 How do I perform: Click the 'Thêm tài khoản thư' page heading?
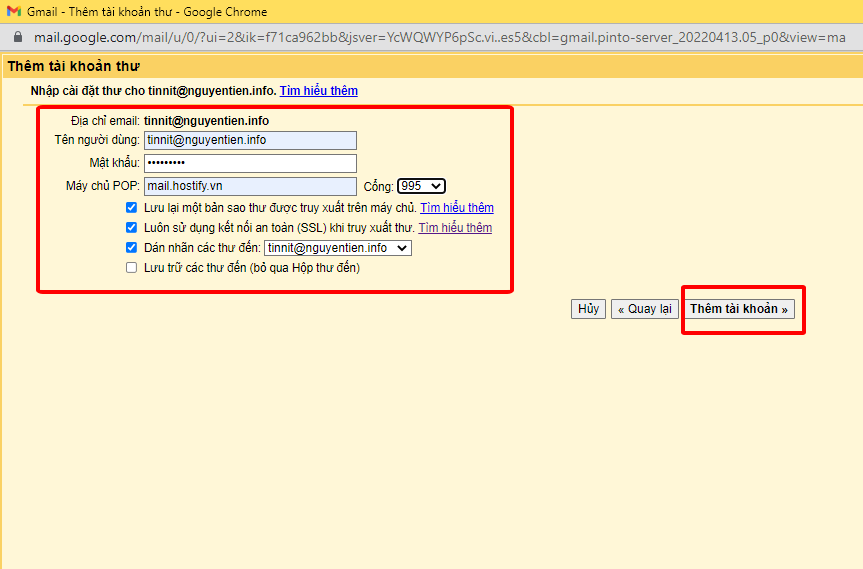pyautogui.click(x=74, y=66)
